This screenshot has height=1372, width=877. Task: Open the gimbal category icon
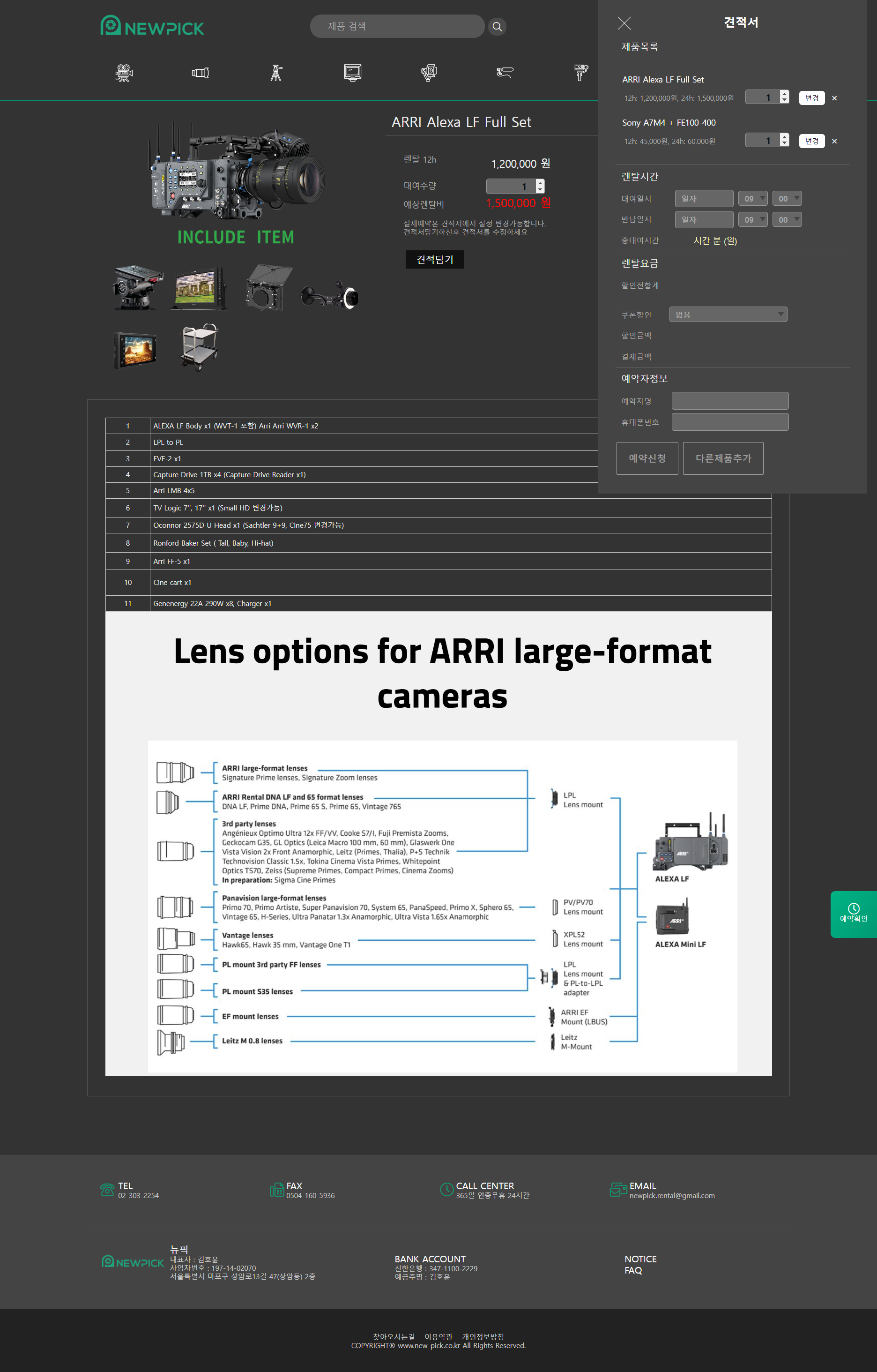point(581,72)
